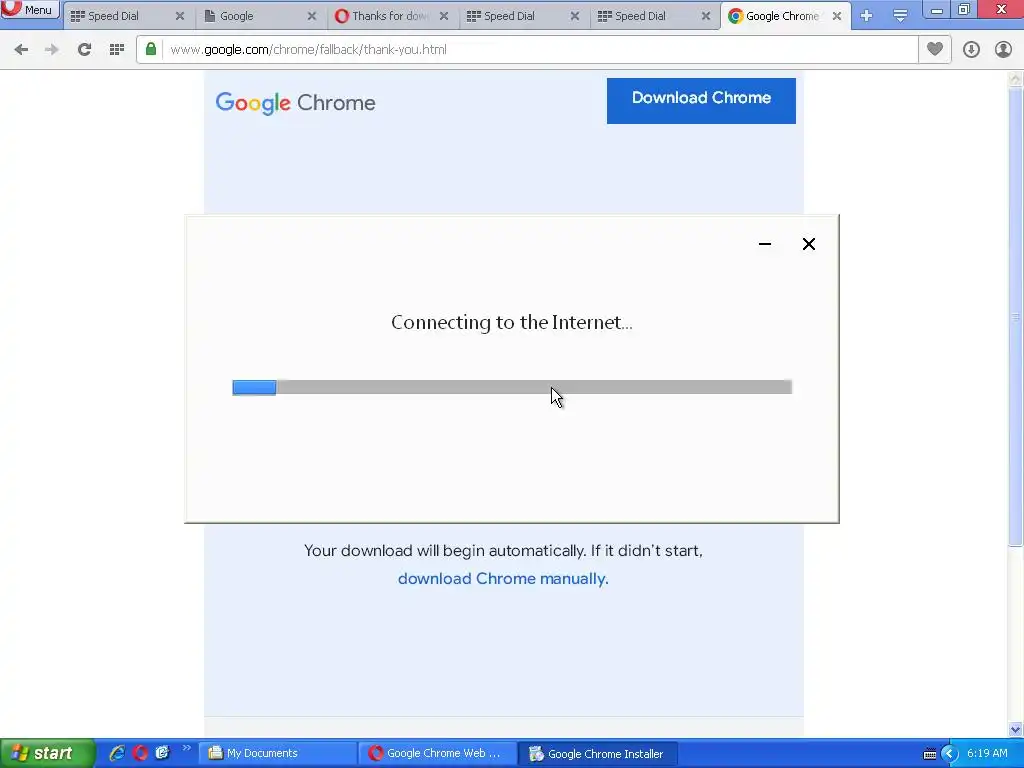
Task: Click the keyboard icon in system tray
Action: pos(930,754)
